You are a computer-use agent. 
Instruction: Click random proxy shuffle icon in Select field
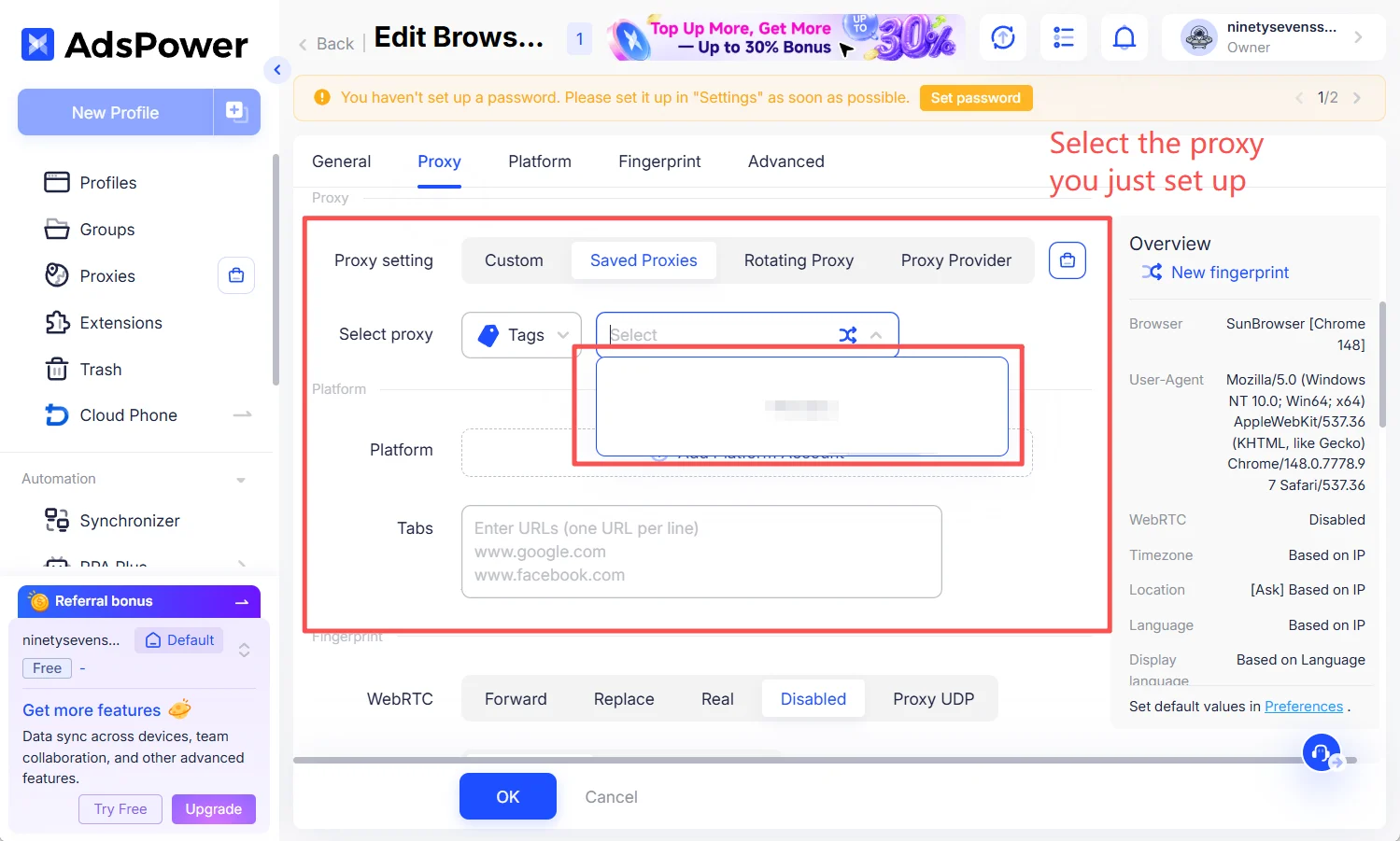click(x=847, y=334)
